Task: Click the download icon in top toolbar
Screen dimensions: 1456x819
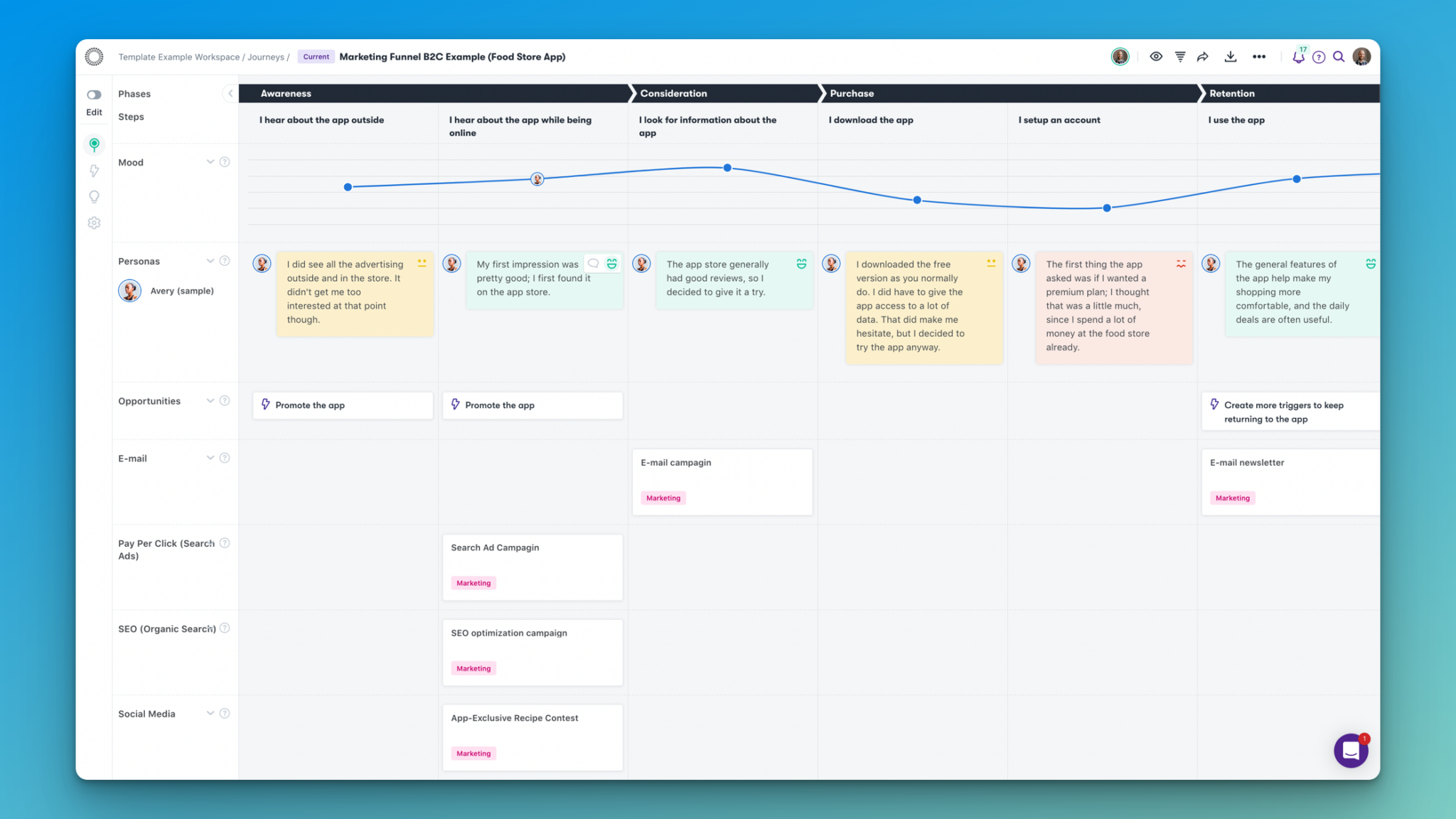Action: click(1230, 57)
